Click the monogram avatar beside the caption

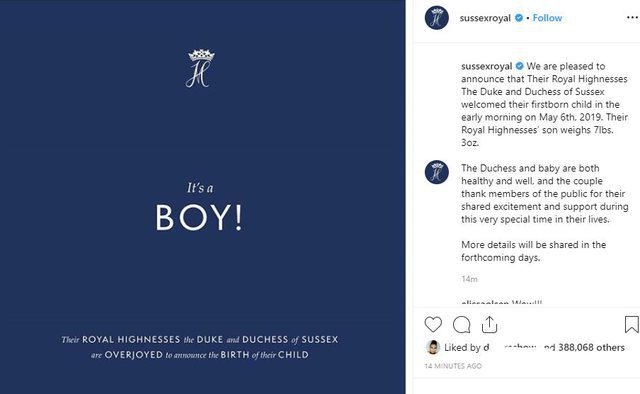pyautogui.click(x=437, y=172)
